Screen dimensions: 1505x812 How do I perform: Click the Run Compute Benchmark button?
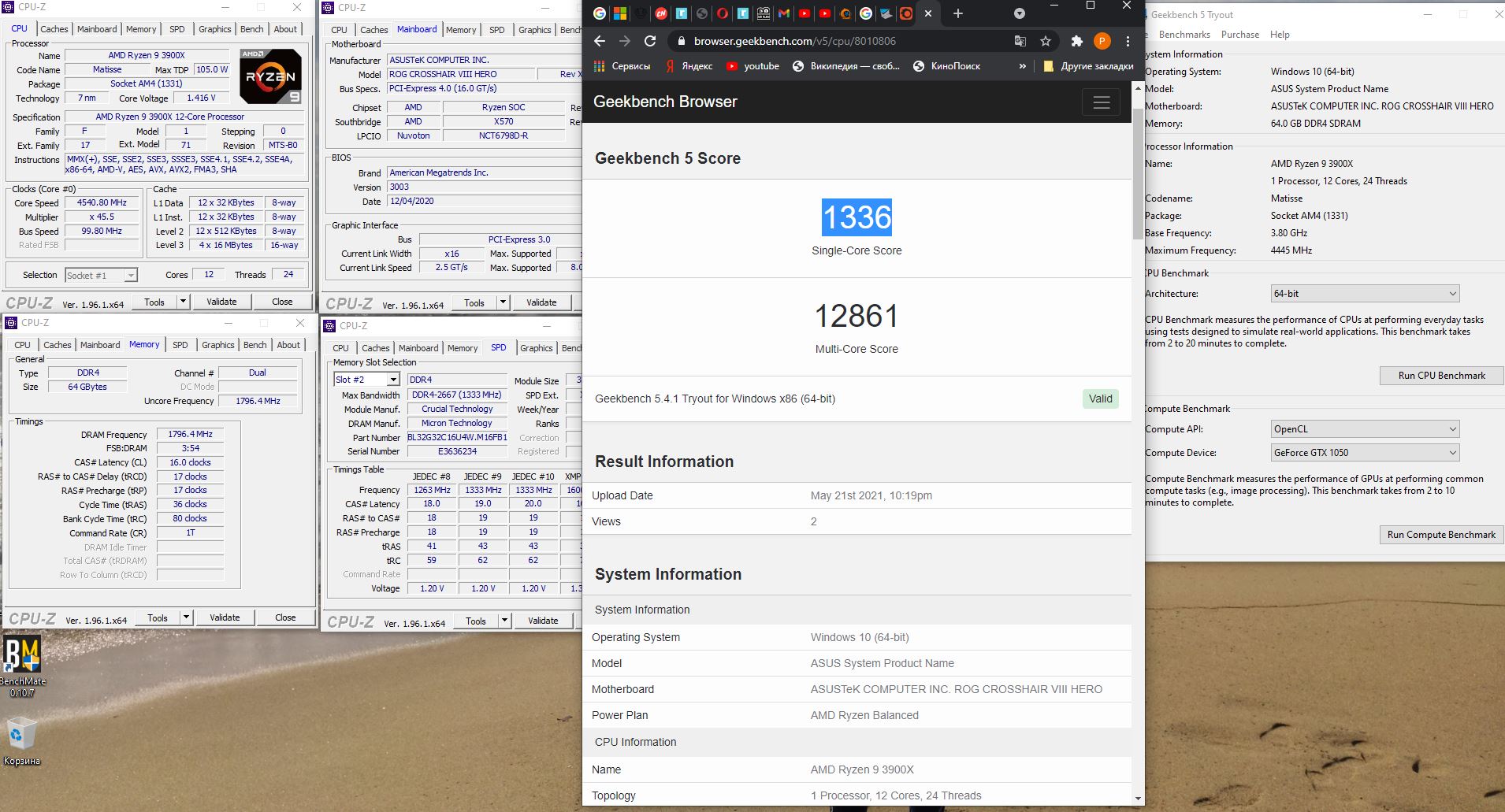pyautogui.click(x=1441, y=535)
